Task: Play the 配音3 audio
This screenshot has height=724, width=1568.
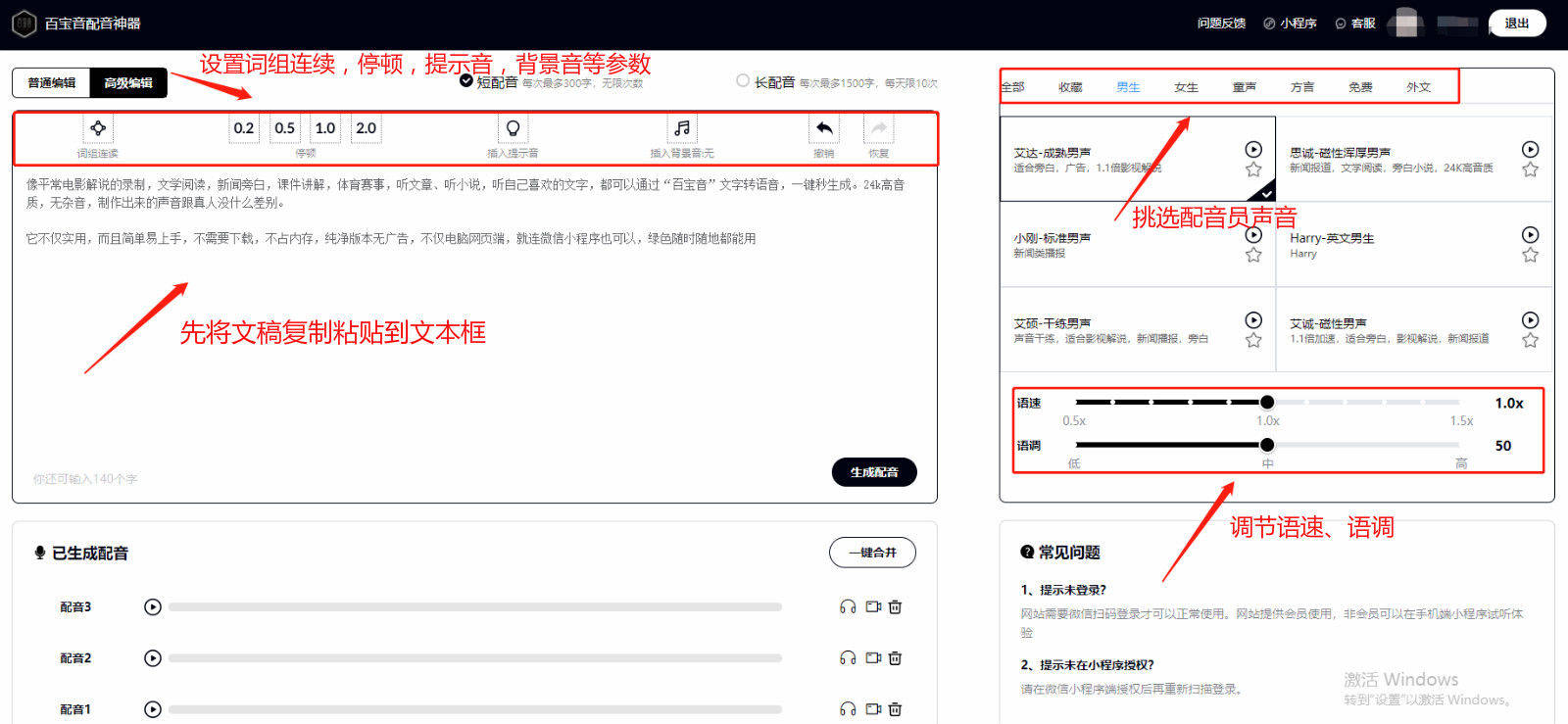Action: 152,606
